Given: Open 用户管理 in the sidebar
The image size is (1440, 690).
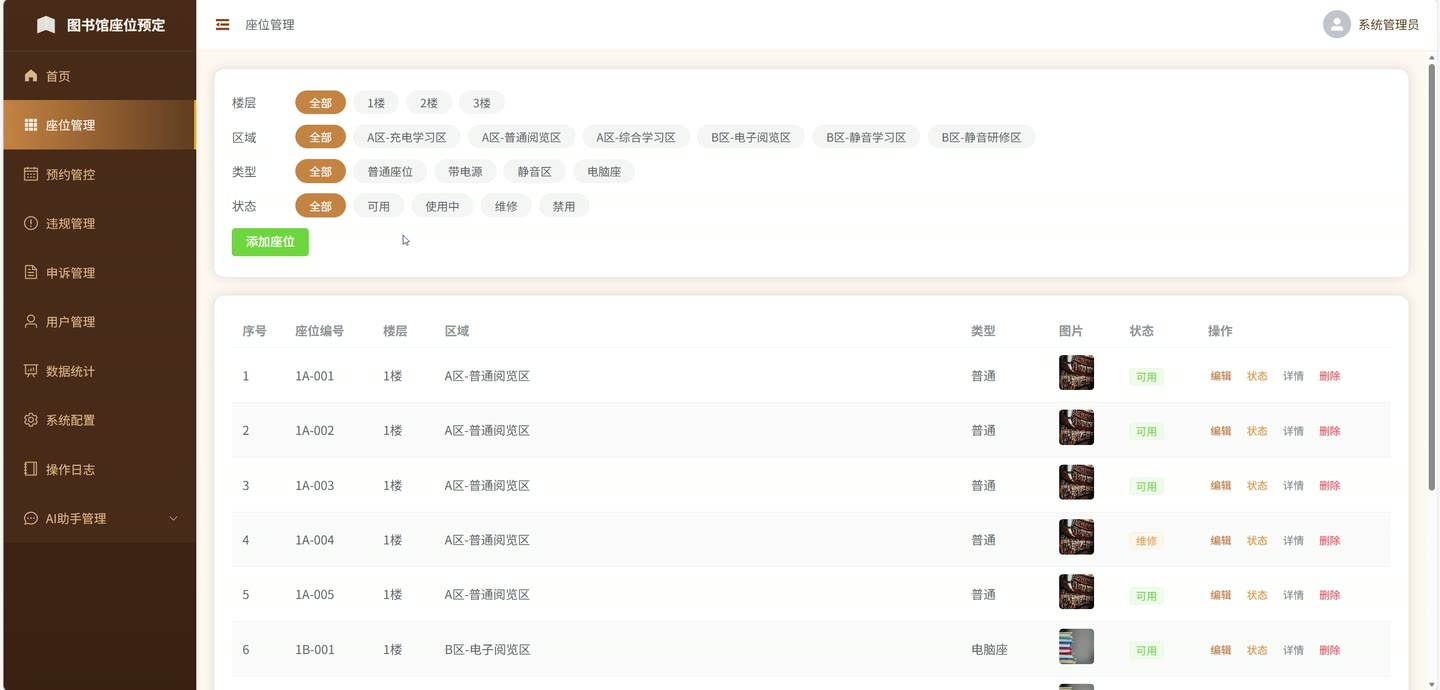Looking at the screenshot, I should click(100, 321).
